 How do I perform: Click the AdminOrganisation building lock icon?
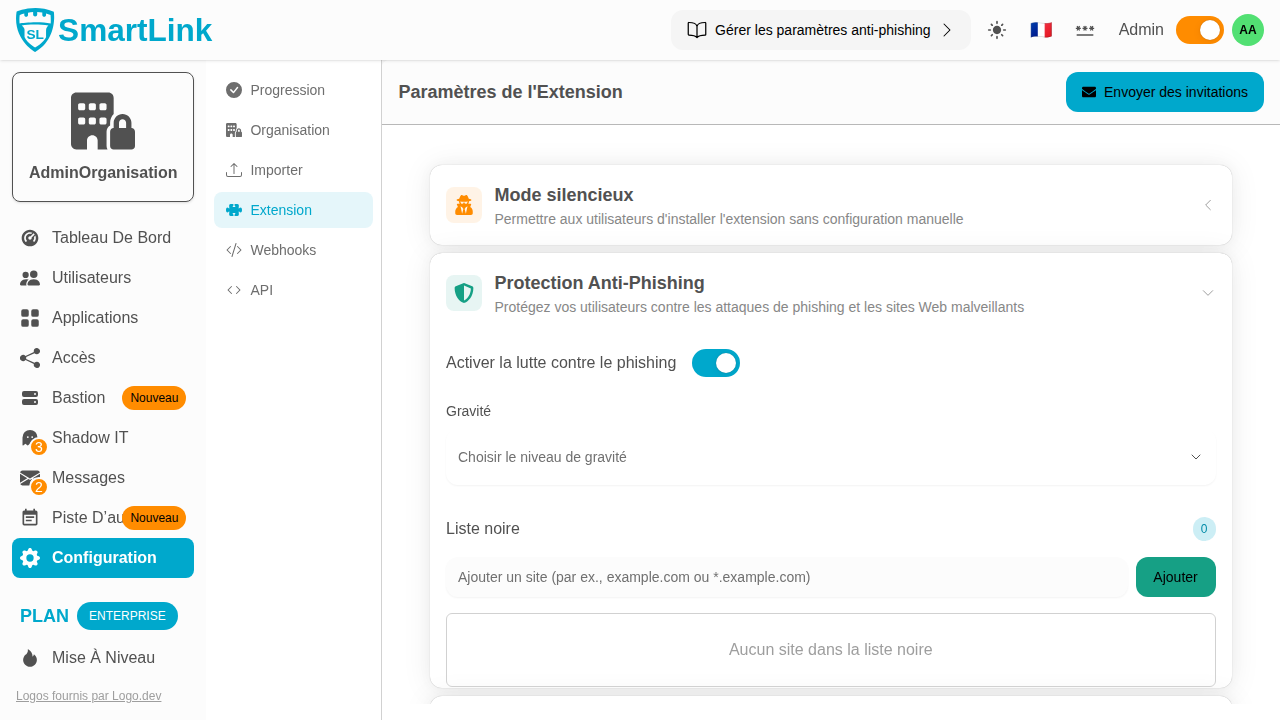pos(103,121)
